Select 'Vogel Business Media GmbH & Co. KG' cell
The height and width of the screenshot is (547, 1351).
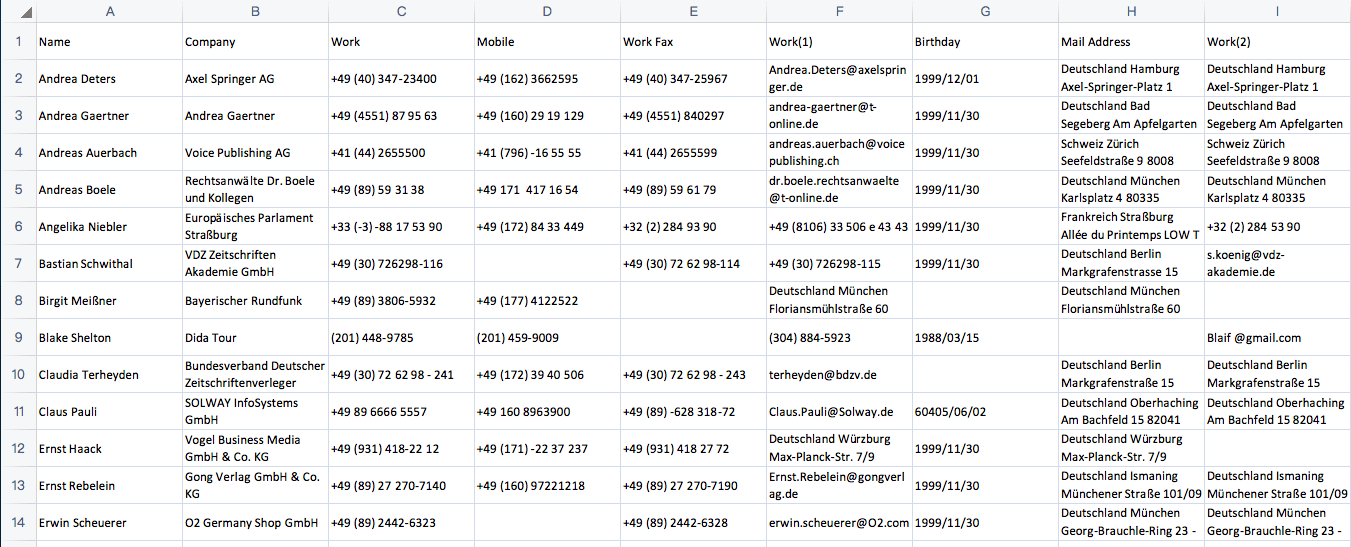pyautogui.click(x=255, y=449)
